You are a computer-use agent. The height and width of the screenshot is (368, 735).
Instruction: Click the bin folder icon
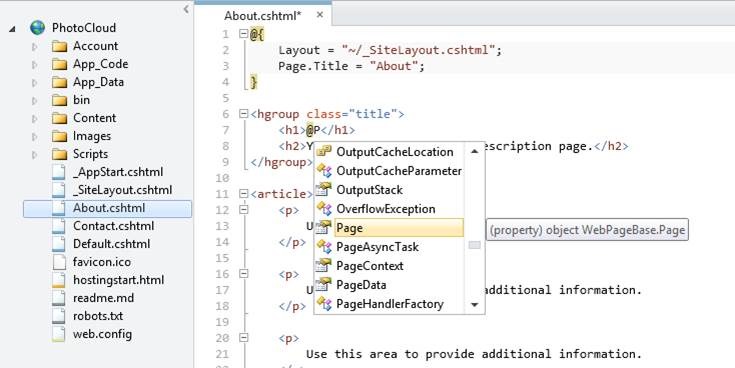click(x=60, y=100)
